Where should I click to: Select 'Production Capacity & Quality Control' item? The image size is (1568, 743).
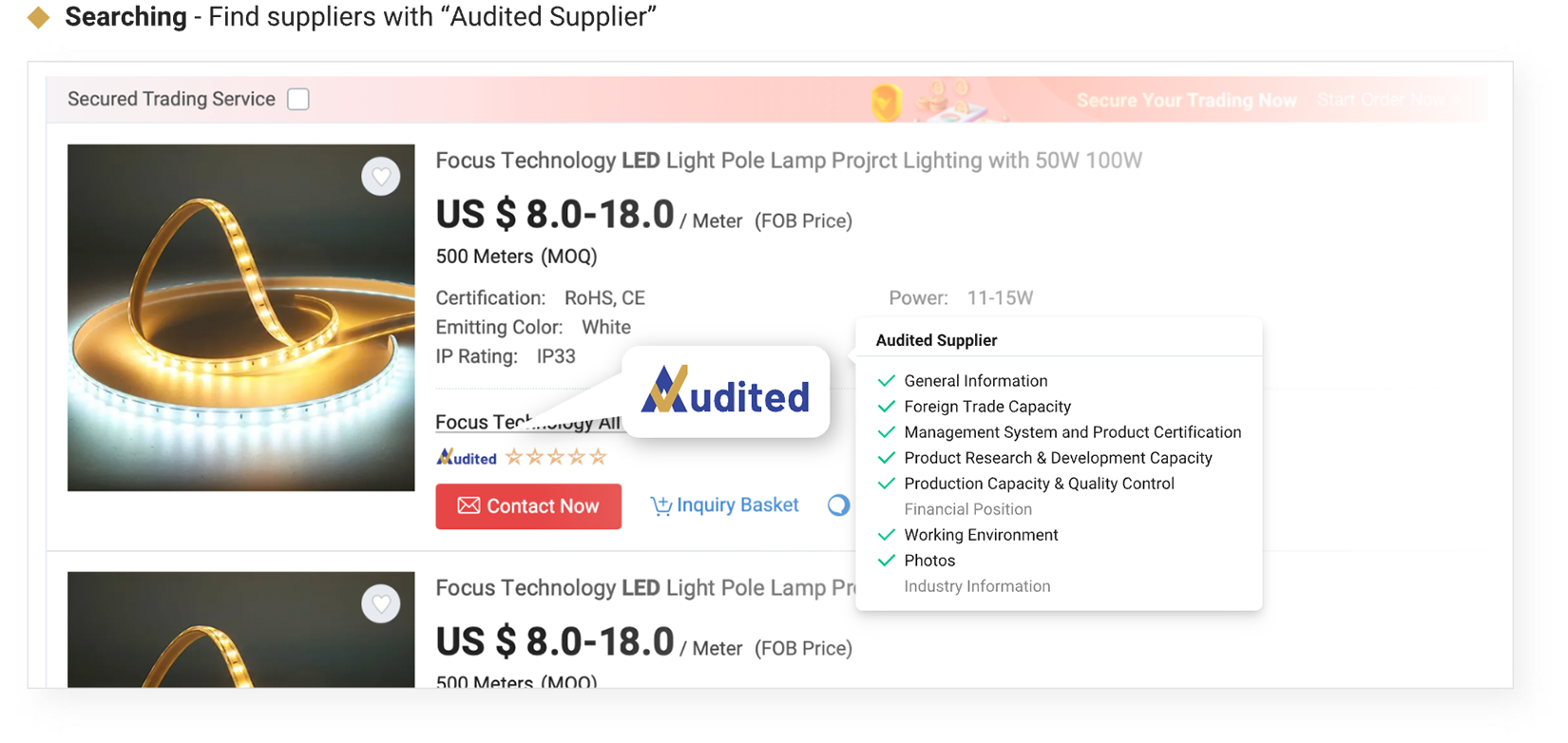click(x=1039, y=484)
